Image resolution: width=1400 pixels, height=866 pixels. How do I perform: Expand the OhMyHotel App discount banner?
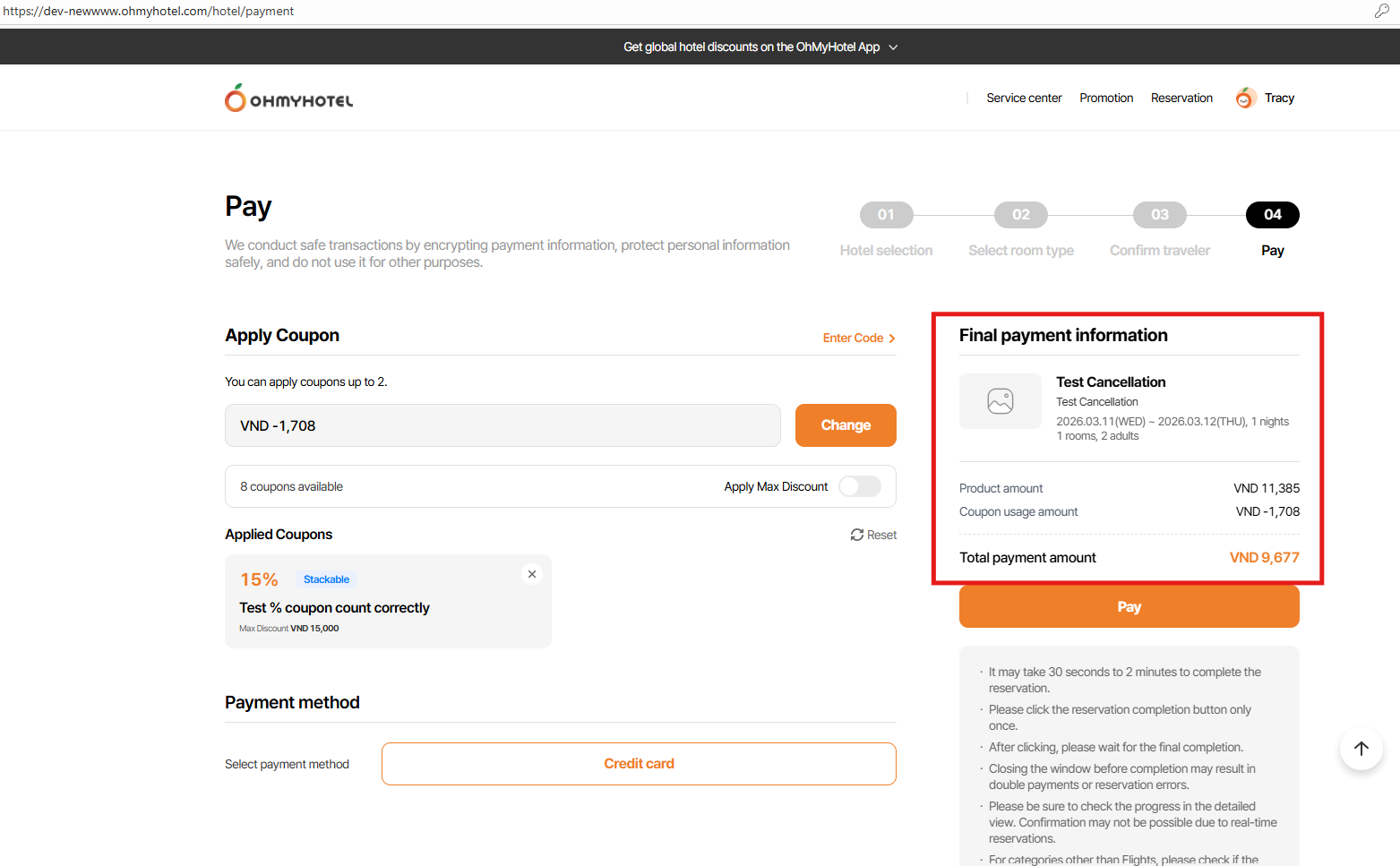893,47
